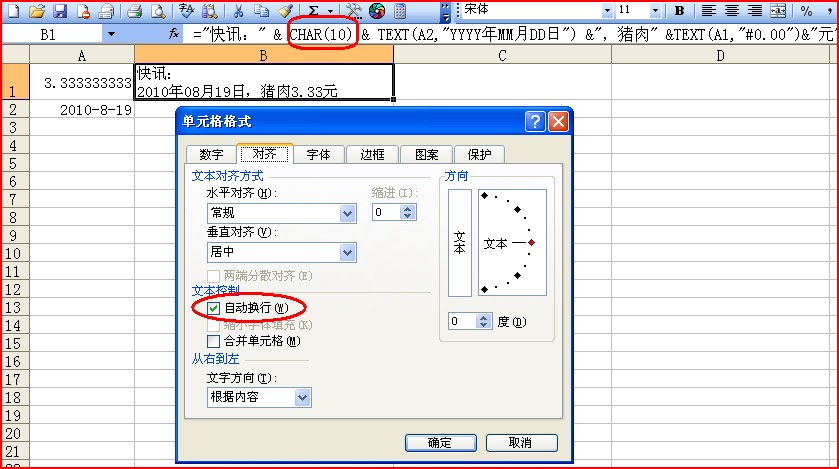Click the AutoSum sigma icon

313,11
